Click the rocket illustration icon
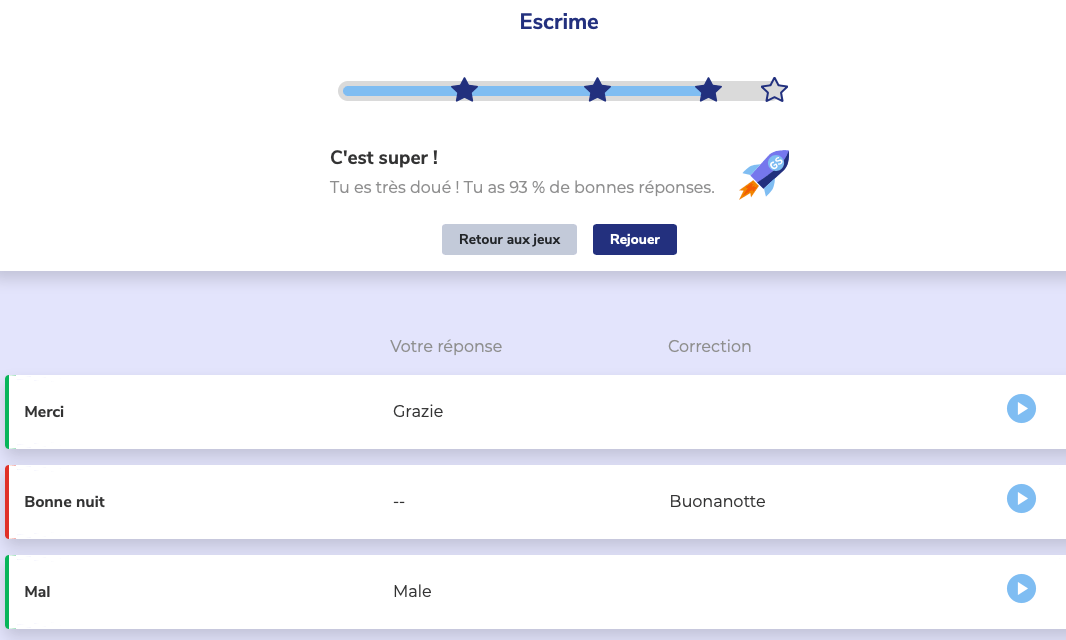 point(765,175)
